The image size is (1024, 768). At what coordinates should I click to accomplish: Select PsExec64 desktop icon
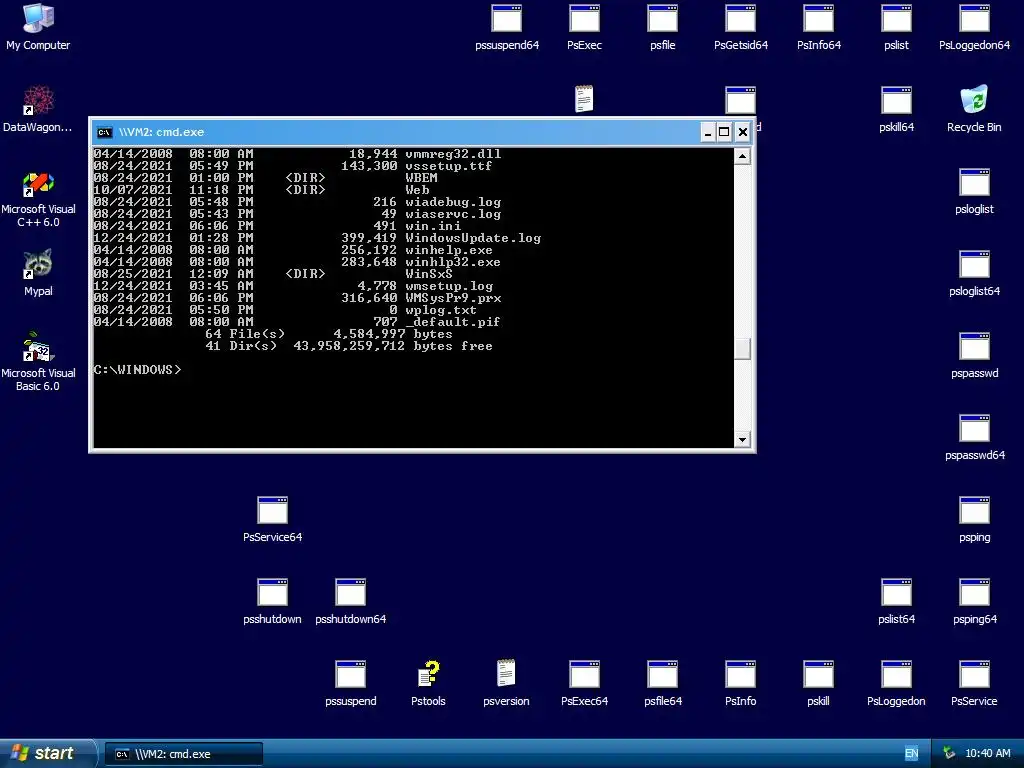click(x=584, y=683)
